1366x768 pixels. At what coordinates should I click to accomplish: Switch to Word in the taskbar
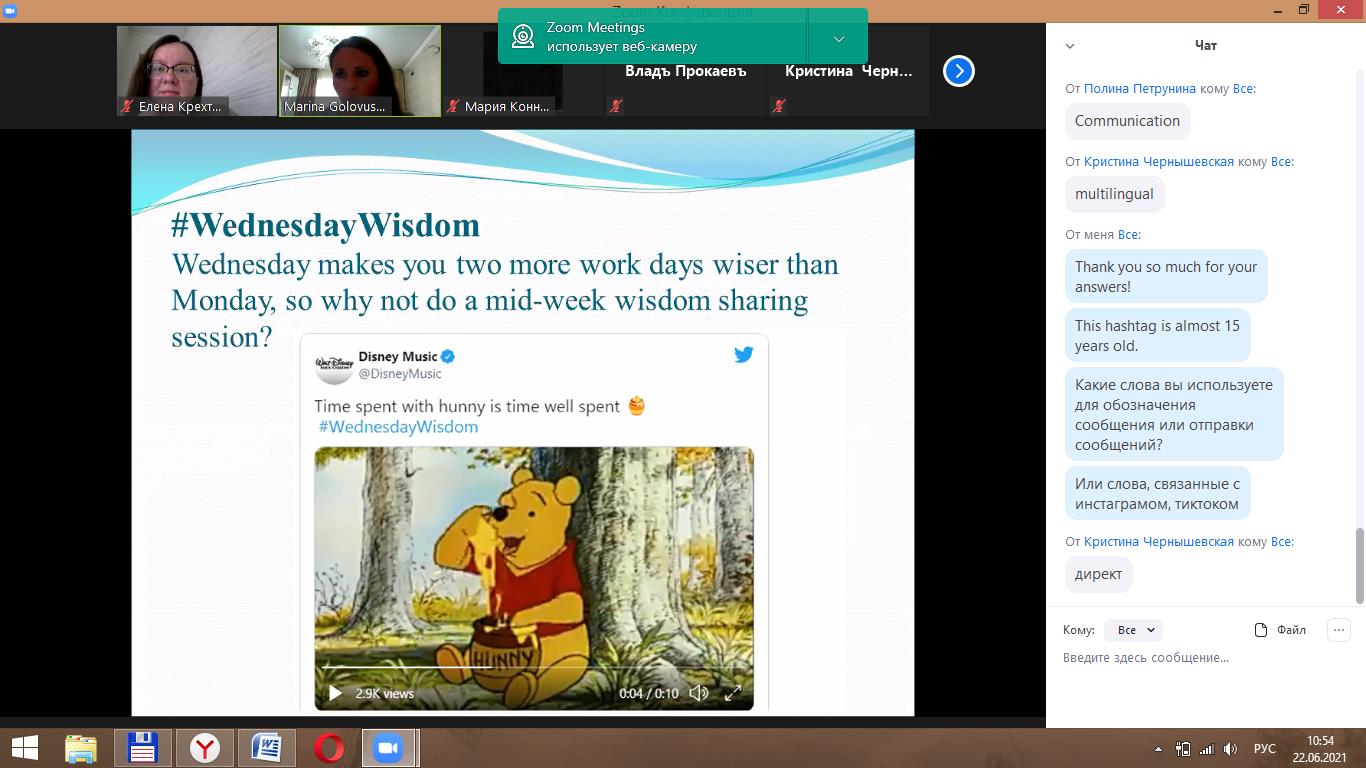(267, 748)
